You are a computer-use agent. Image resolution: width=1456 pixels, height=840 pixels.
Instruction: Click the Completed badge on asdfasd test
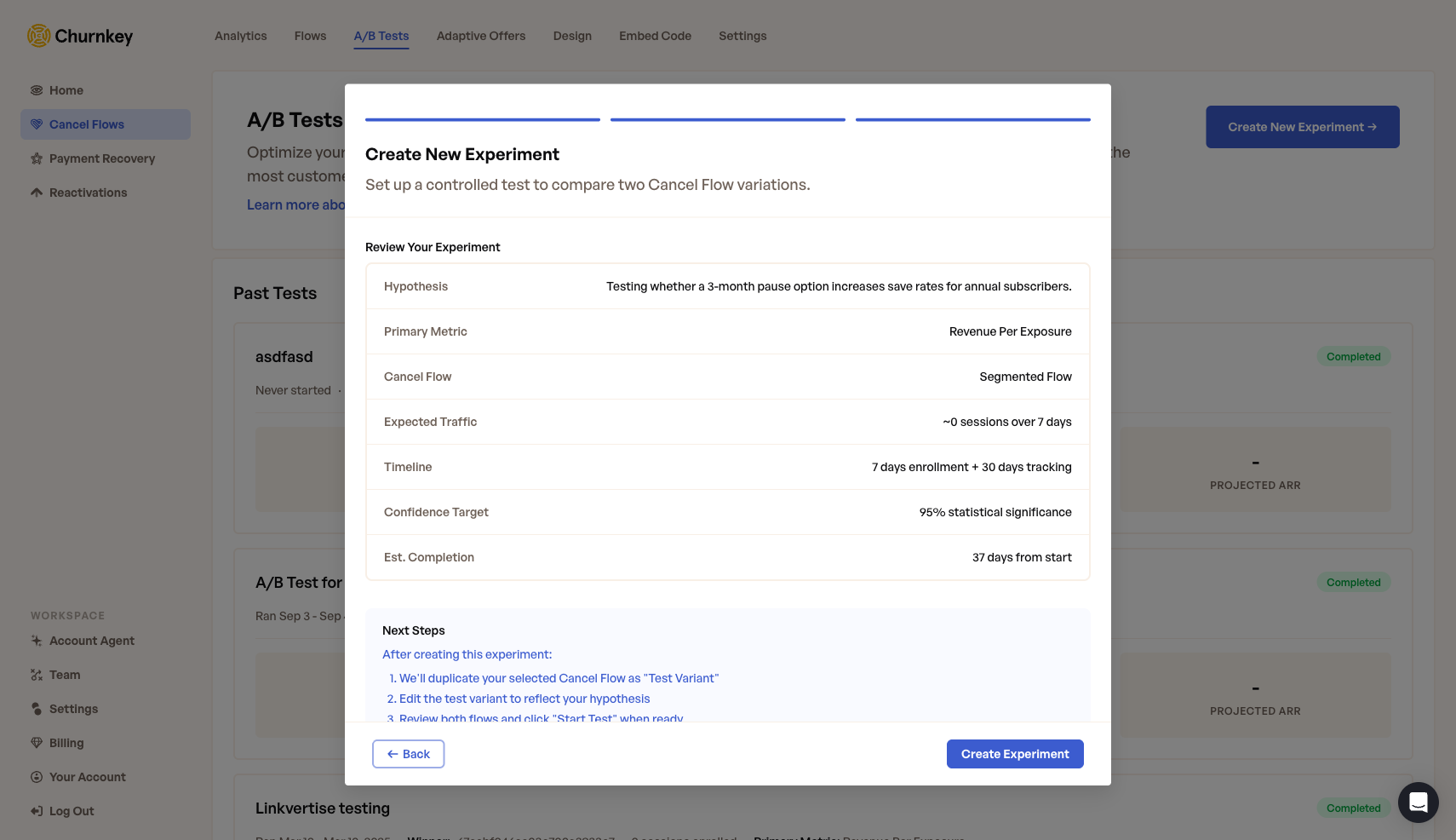coord(1354,356)
